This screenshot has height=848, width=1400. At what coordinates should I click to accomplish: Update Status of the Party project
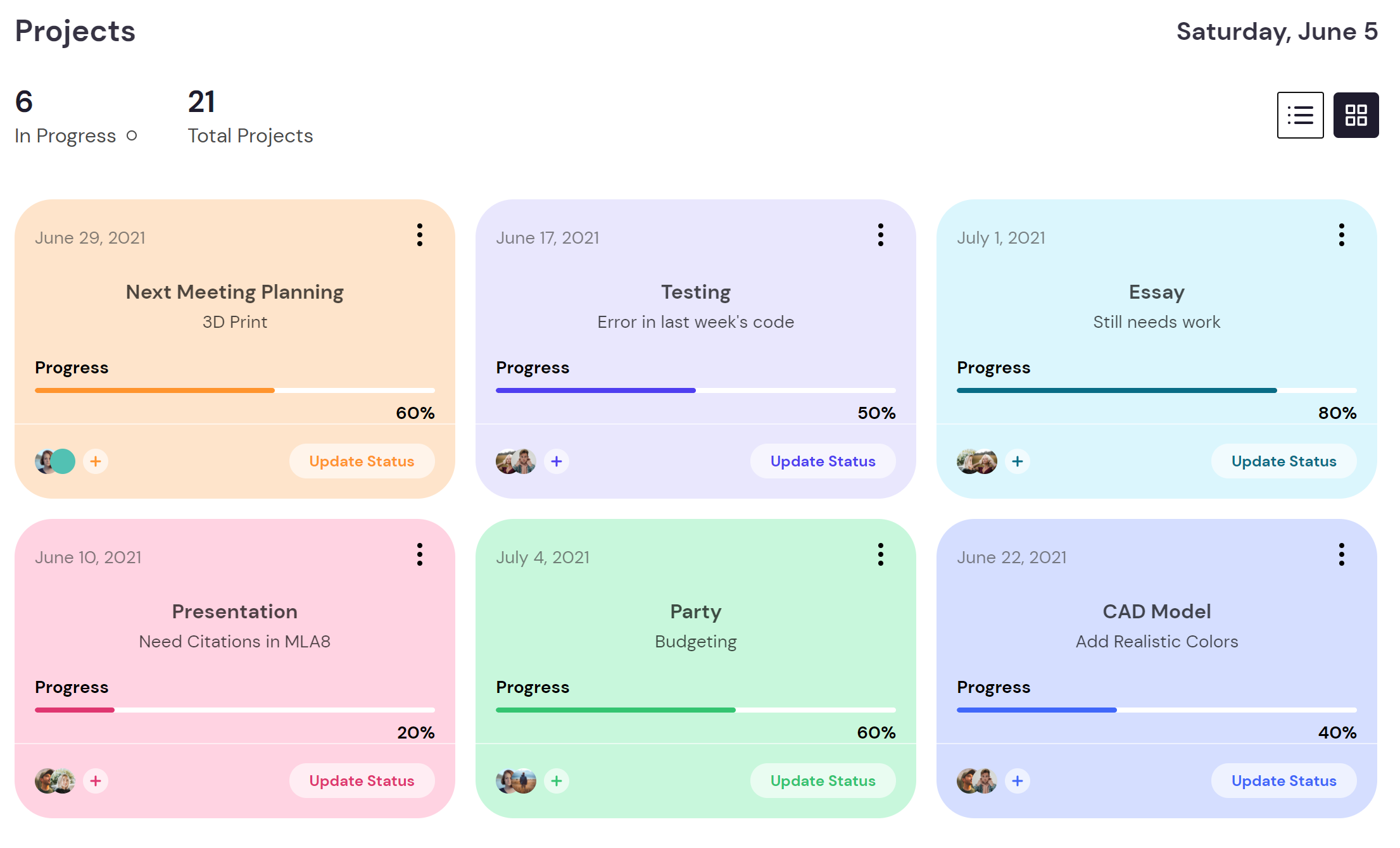(823, 781)
